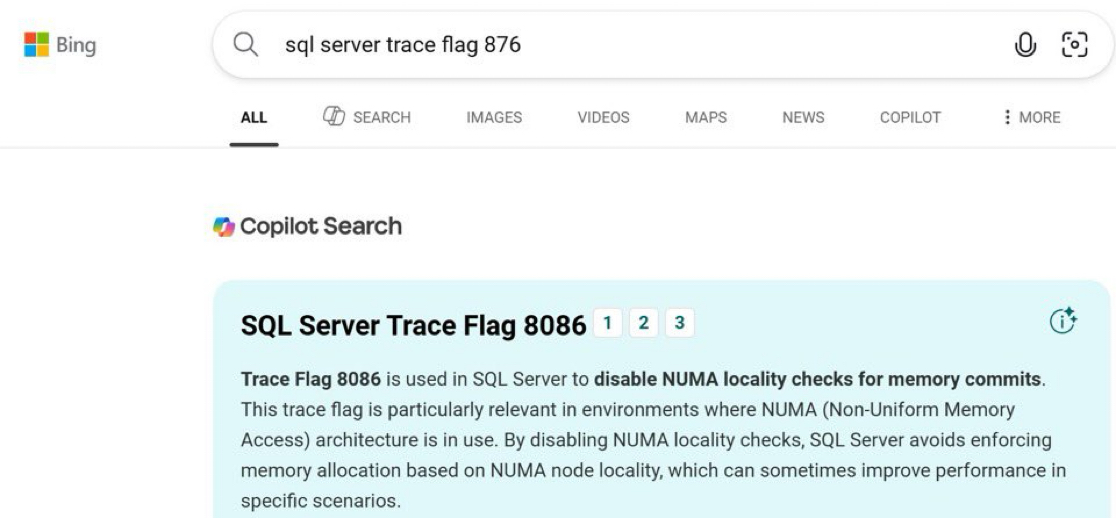Select the ALL results tab

tap(254, 118)
